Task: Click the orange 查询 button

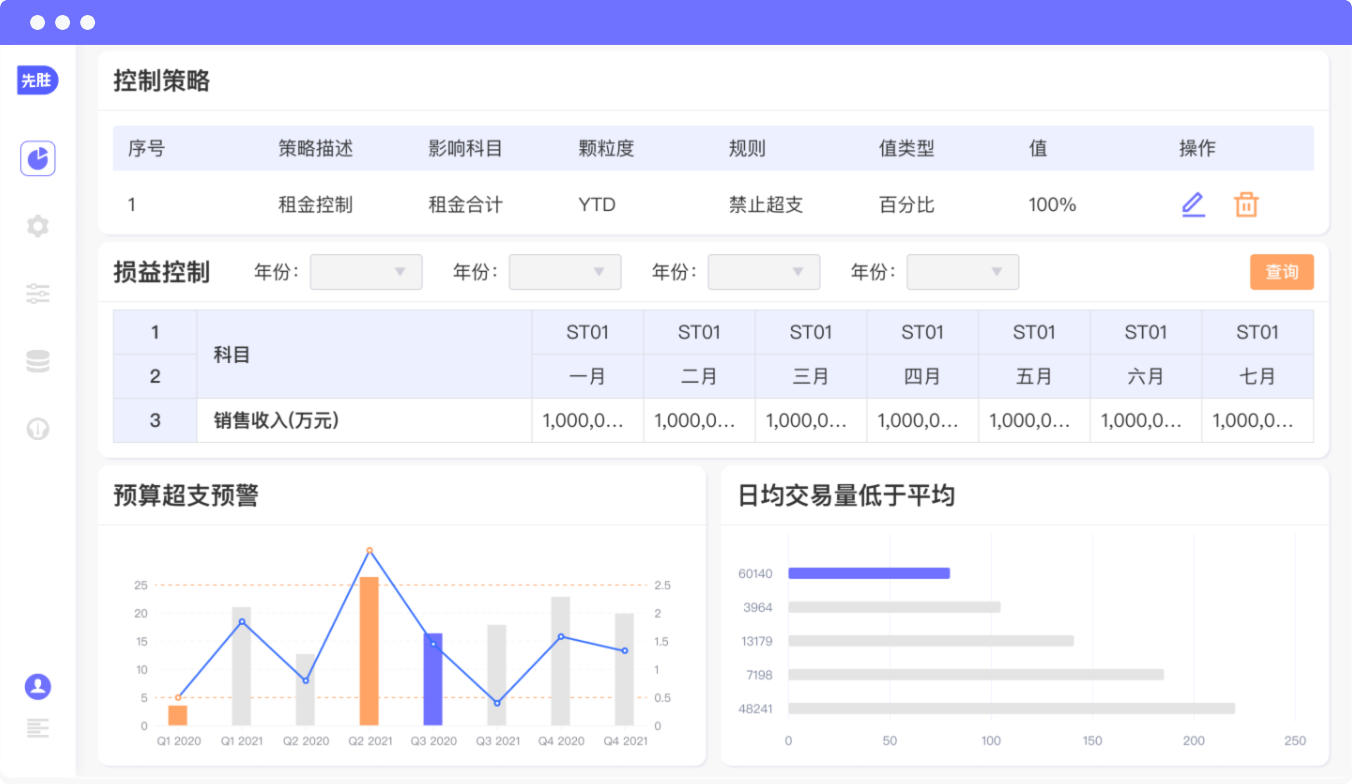Action: click(1281, 272)
